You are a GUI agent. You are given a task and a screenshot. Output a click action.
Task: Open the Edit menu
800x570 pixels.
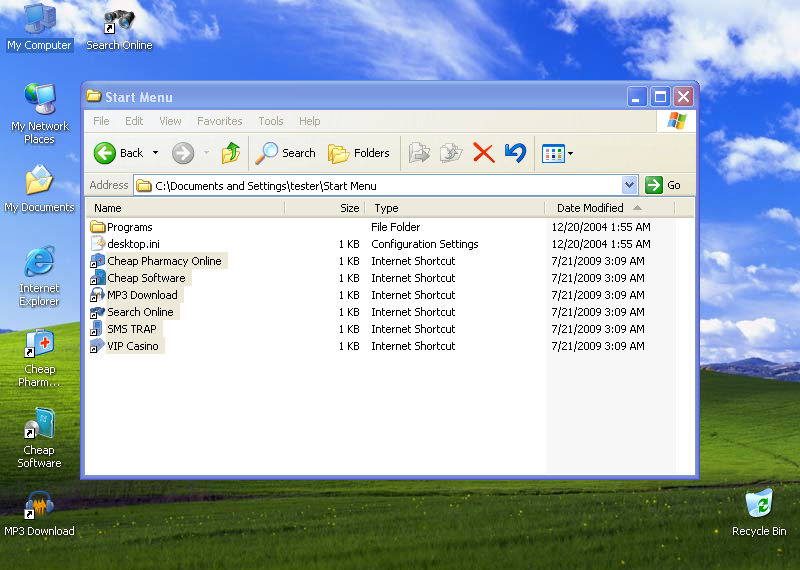(x=134, y=121)
